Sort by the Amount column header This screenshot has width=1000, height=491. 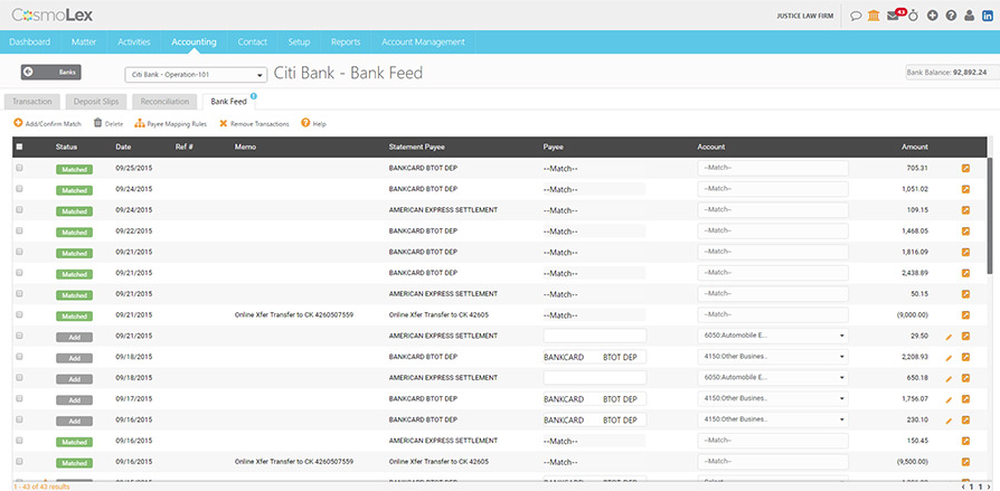(914, 147)
